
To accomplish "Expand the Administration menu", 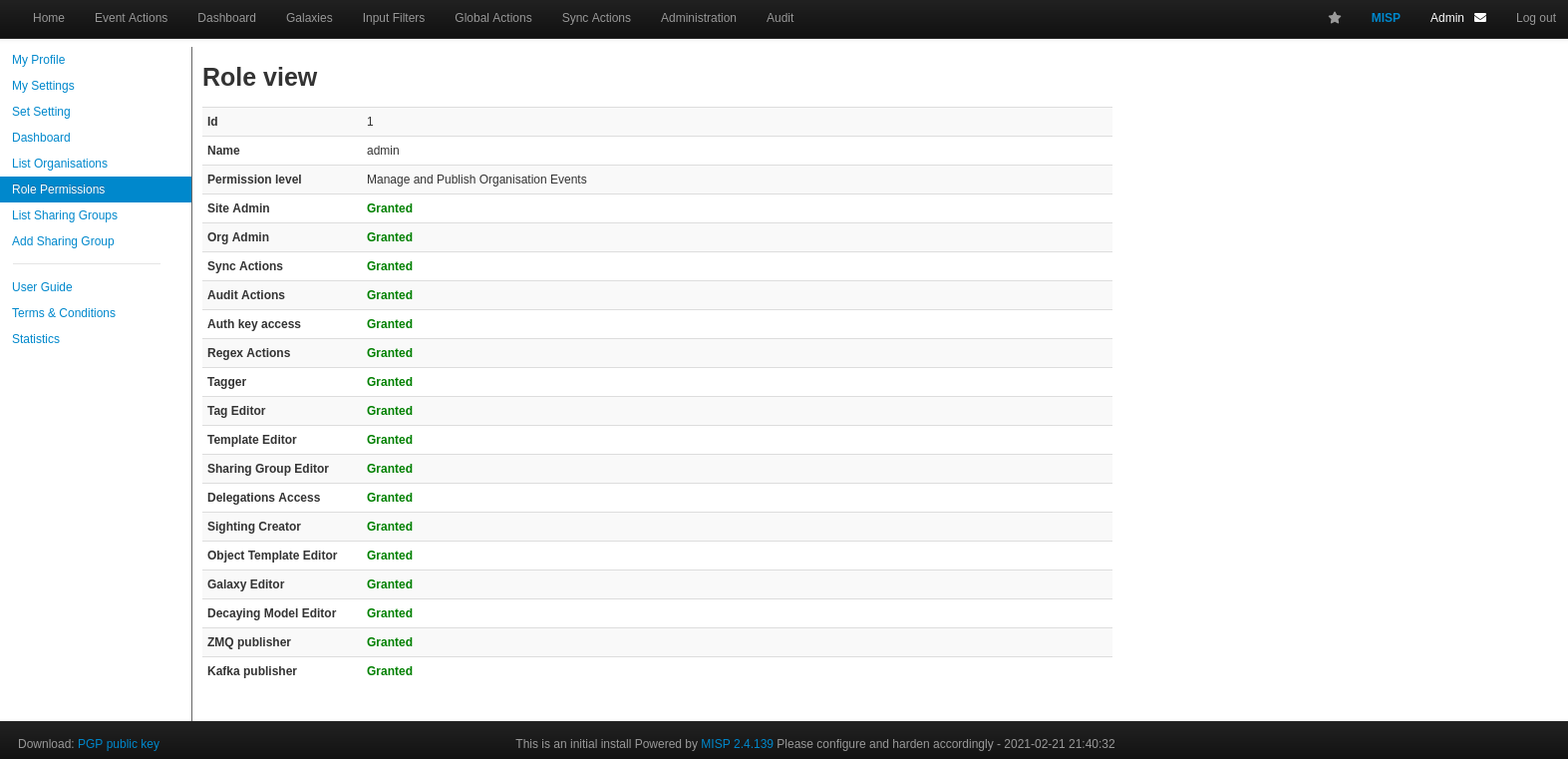I will 698,18.
